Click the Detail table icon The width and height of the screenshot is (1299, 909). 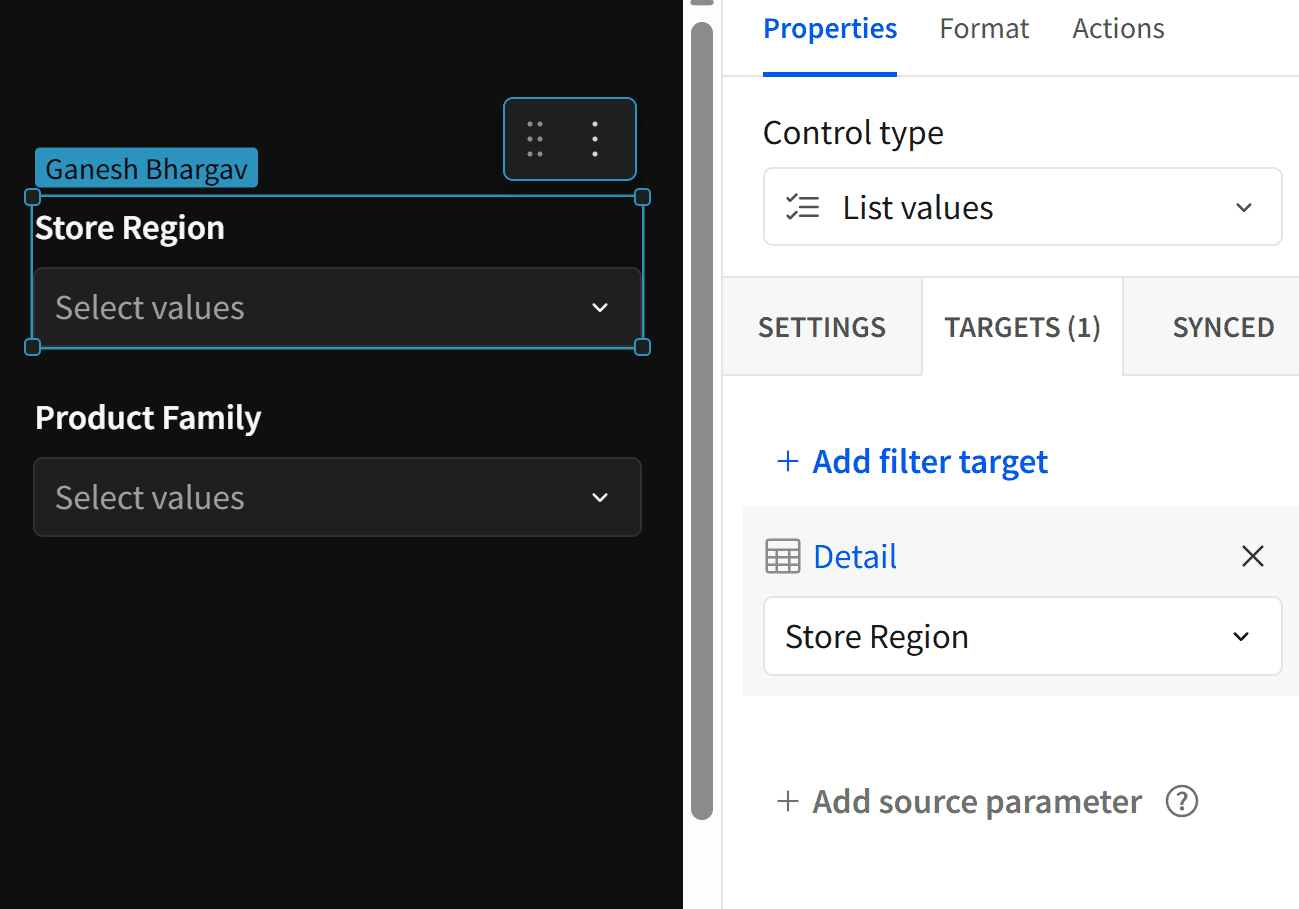(783, 556)
